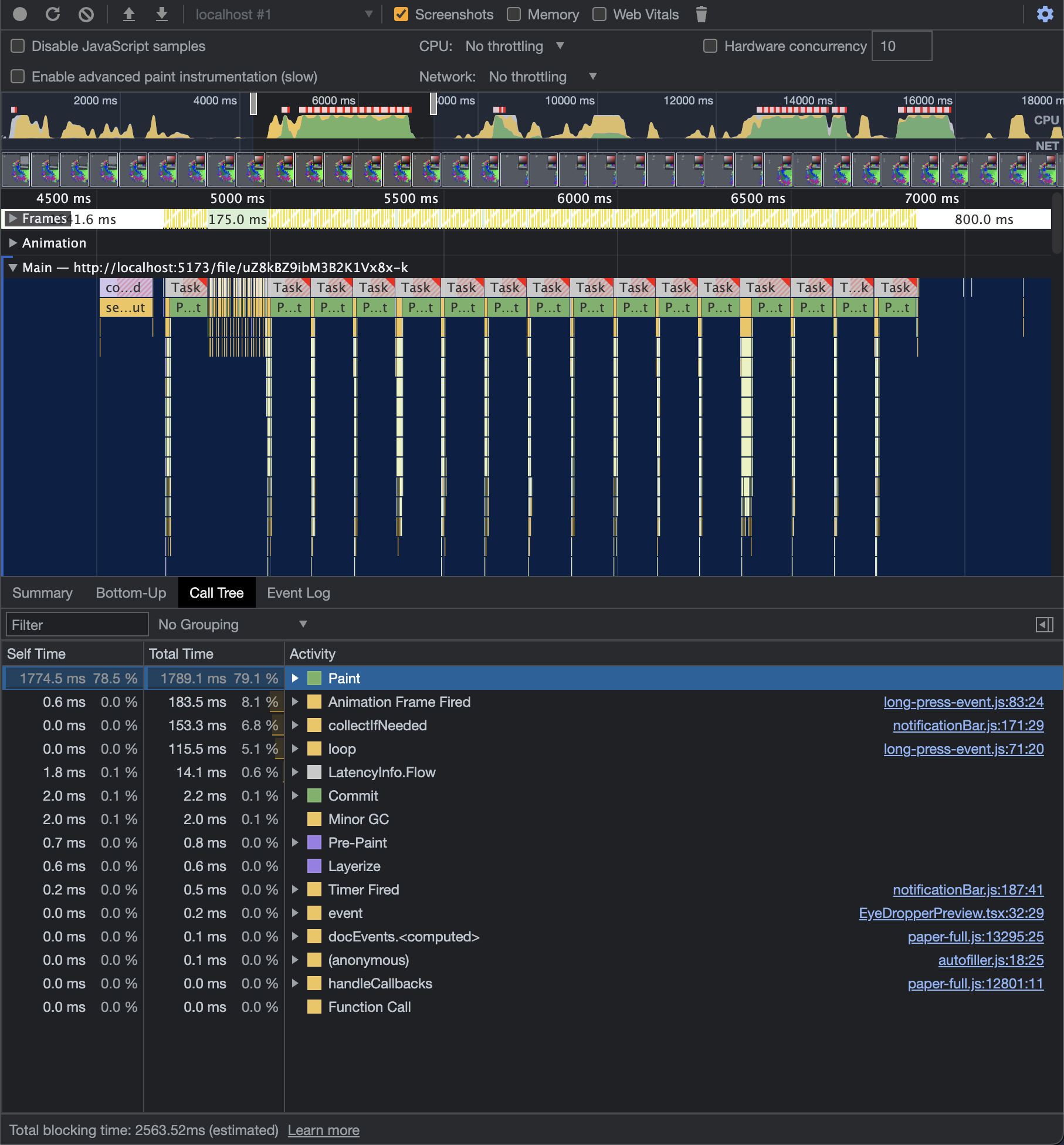Screen dimensions: 1064x1145
Task: Open the Performance settings gear
Action: tap(1045, 14)
